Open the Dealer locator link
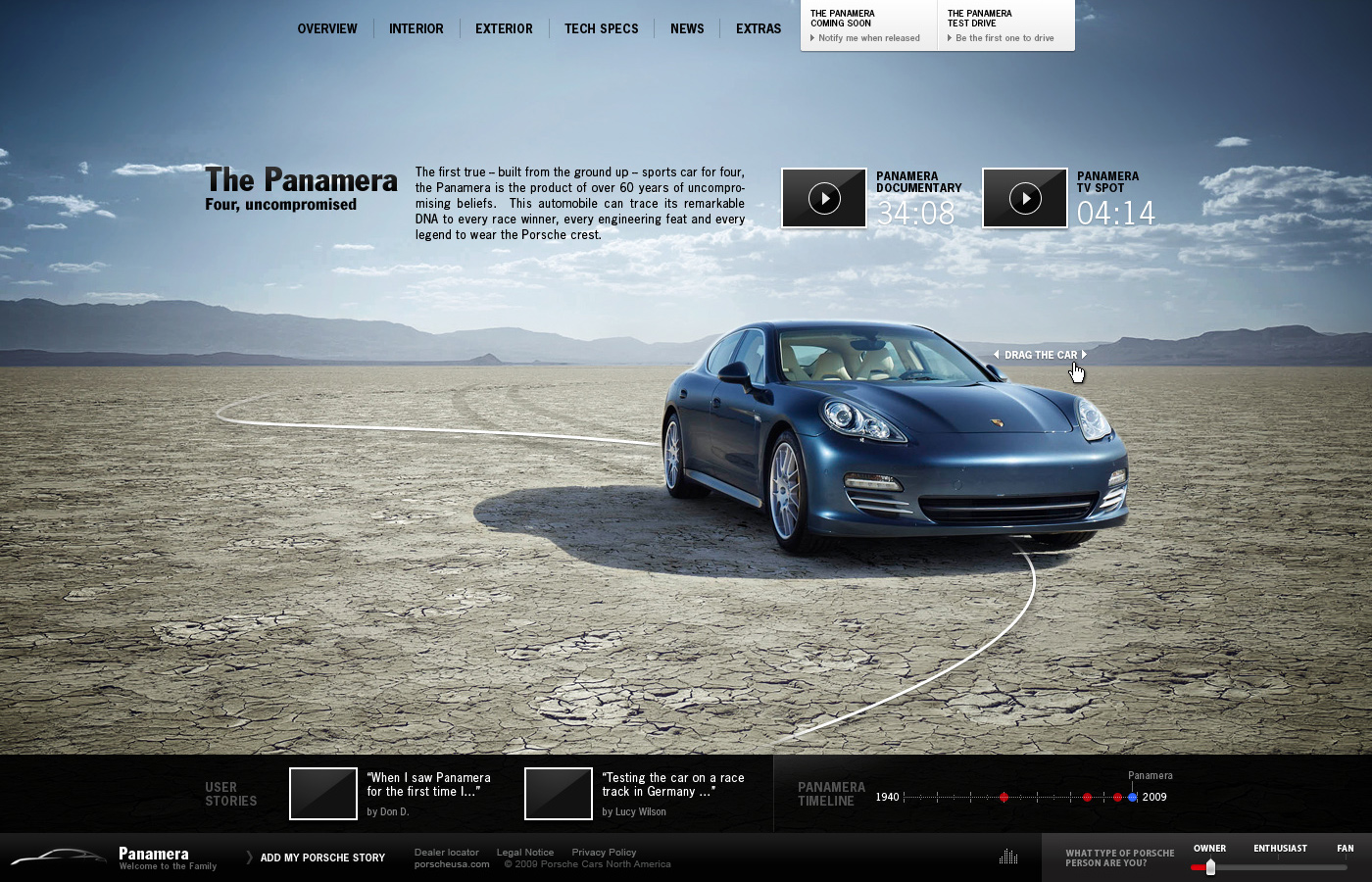Viewport: 1372px width, 882px height. click(447, 853)
